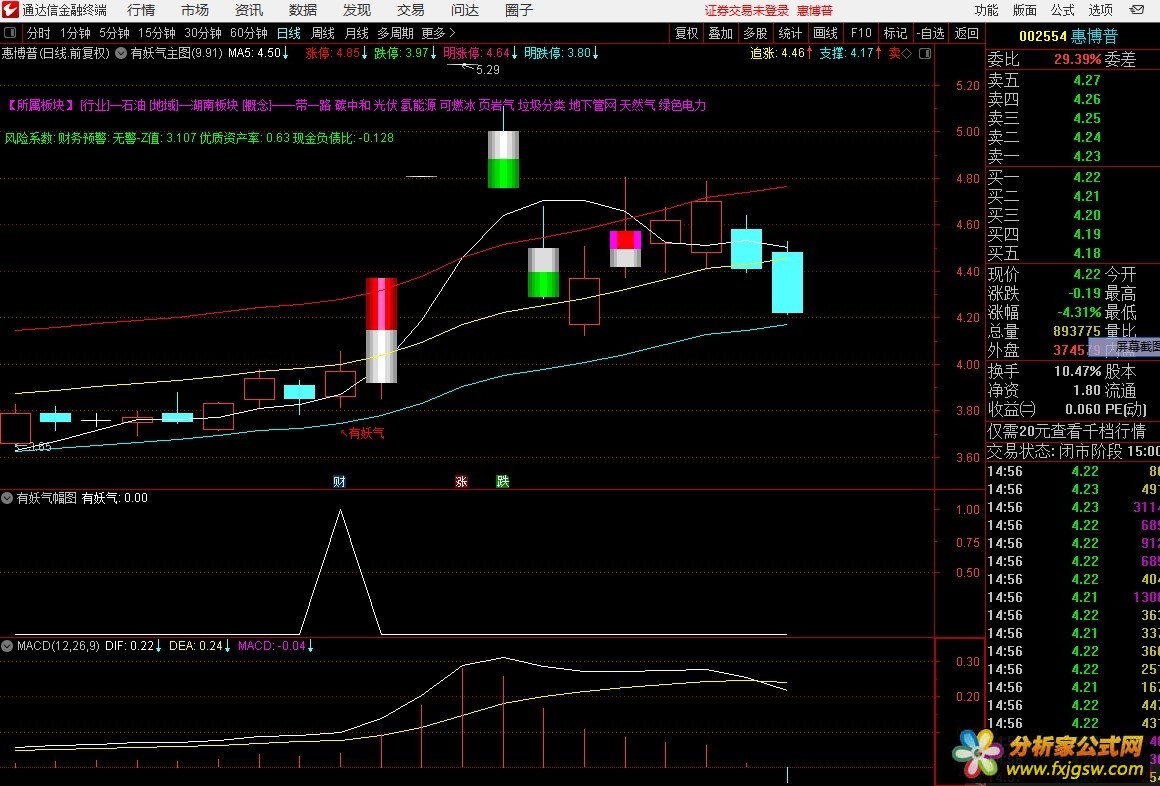Screen dimensions: 1160x786
Task: Switch to 月线 monthly period
Action: (357, 33)
